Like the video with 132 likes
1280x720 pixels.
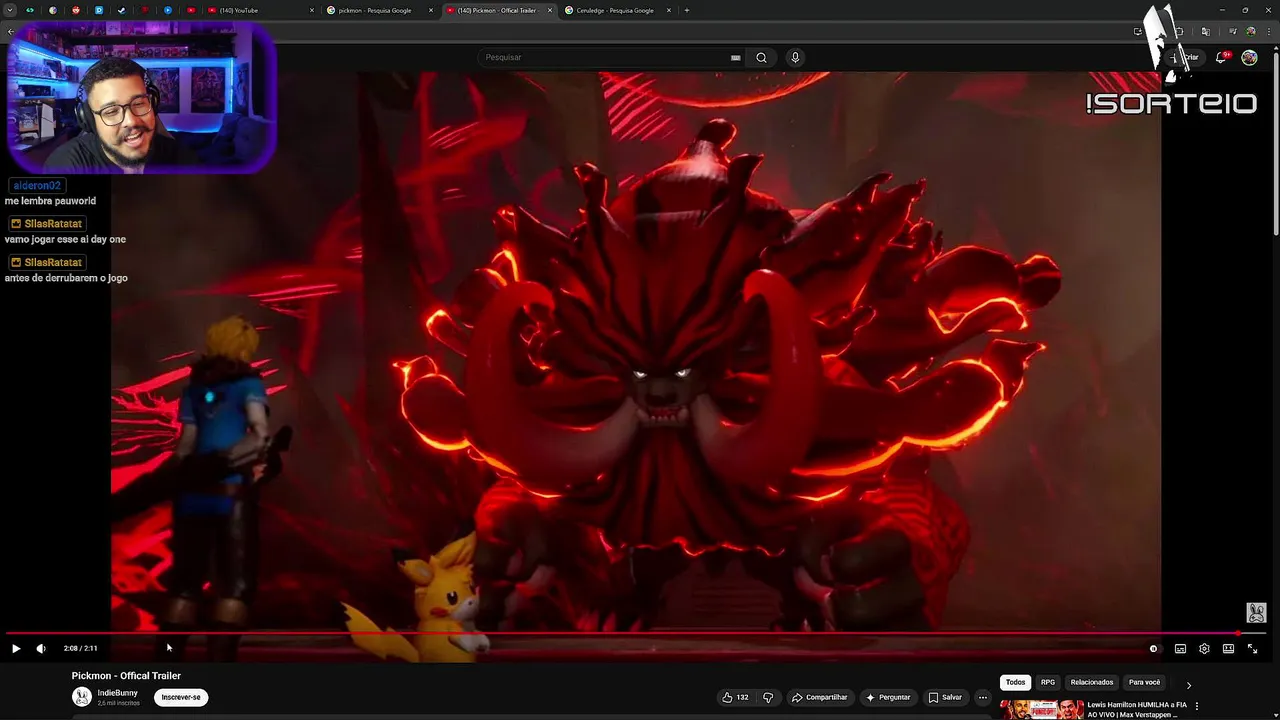tap(736, 697)
